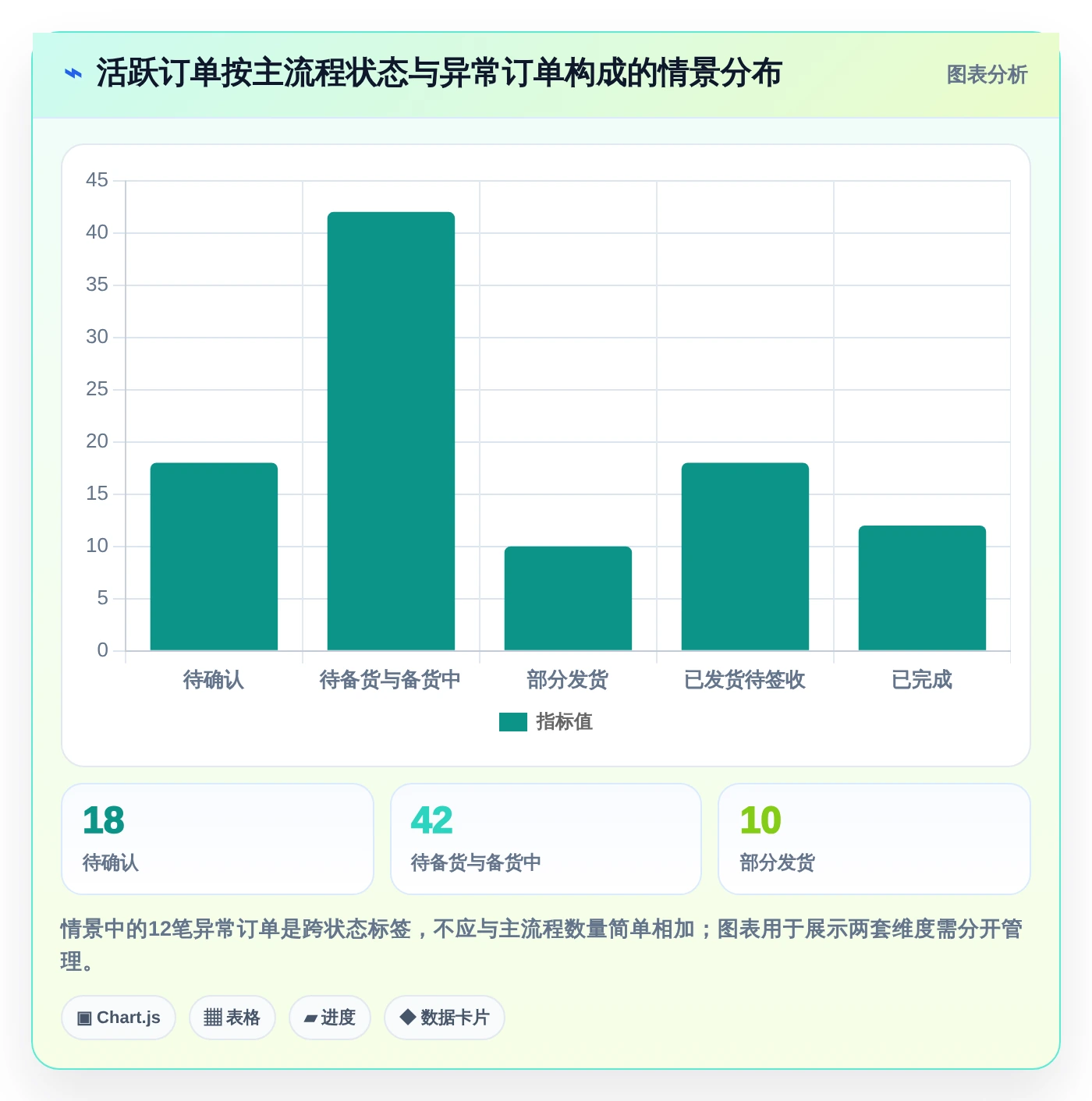Click the 指标值 legend text
Screen dimensions: 1092x1101
[x=565, y=722]
